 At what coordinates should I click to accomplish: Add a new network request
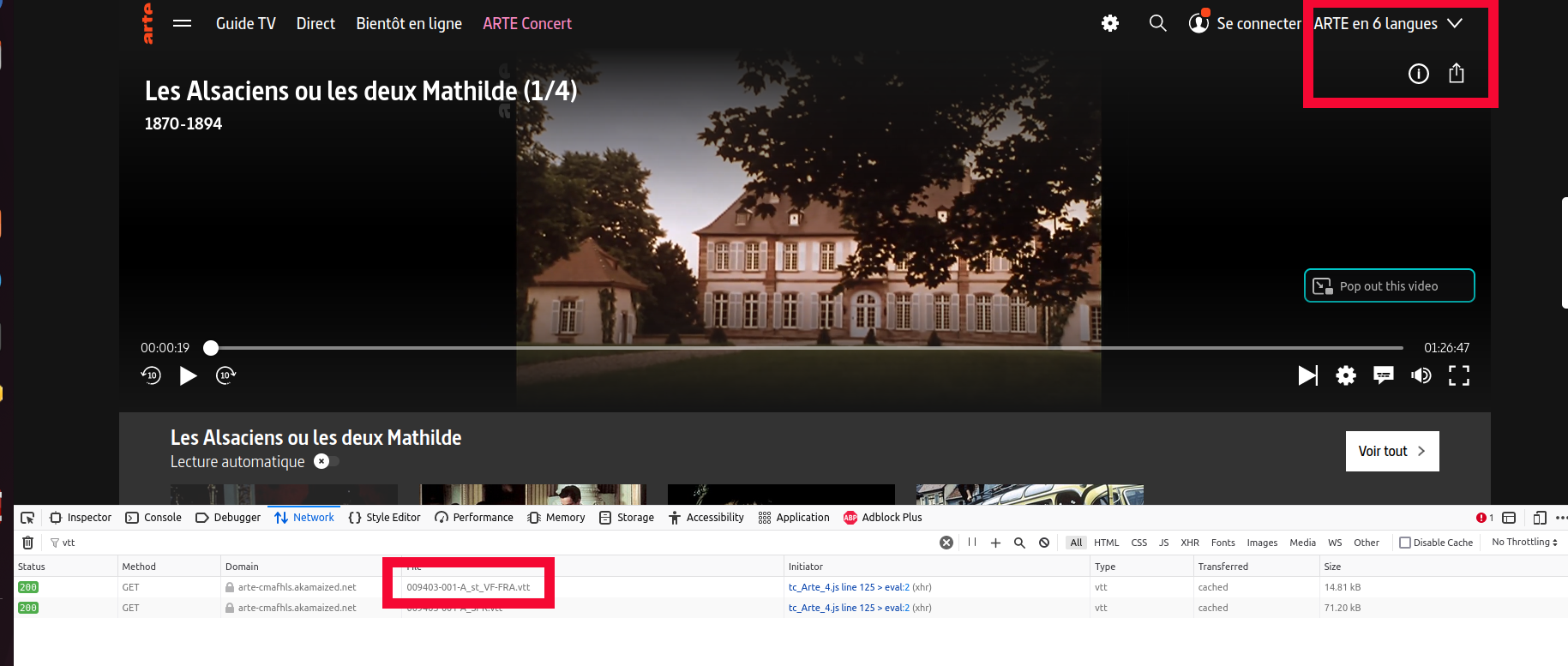pyautogui.click(x=995, y=543)
